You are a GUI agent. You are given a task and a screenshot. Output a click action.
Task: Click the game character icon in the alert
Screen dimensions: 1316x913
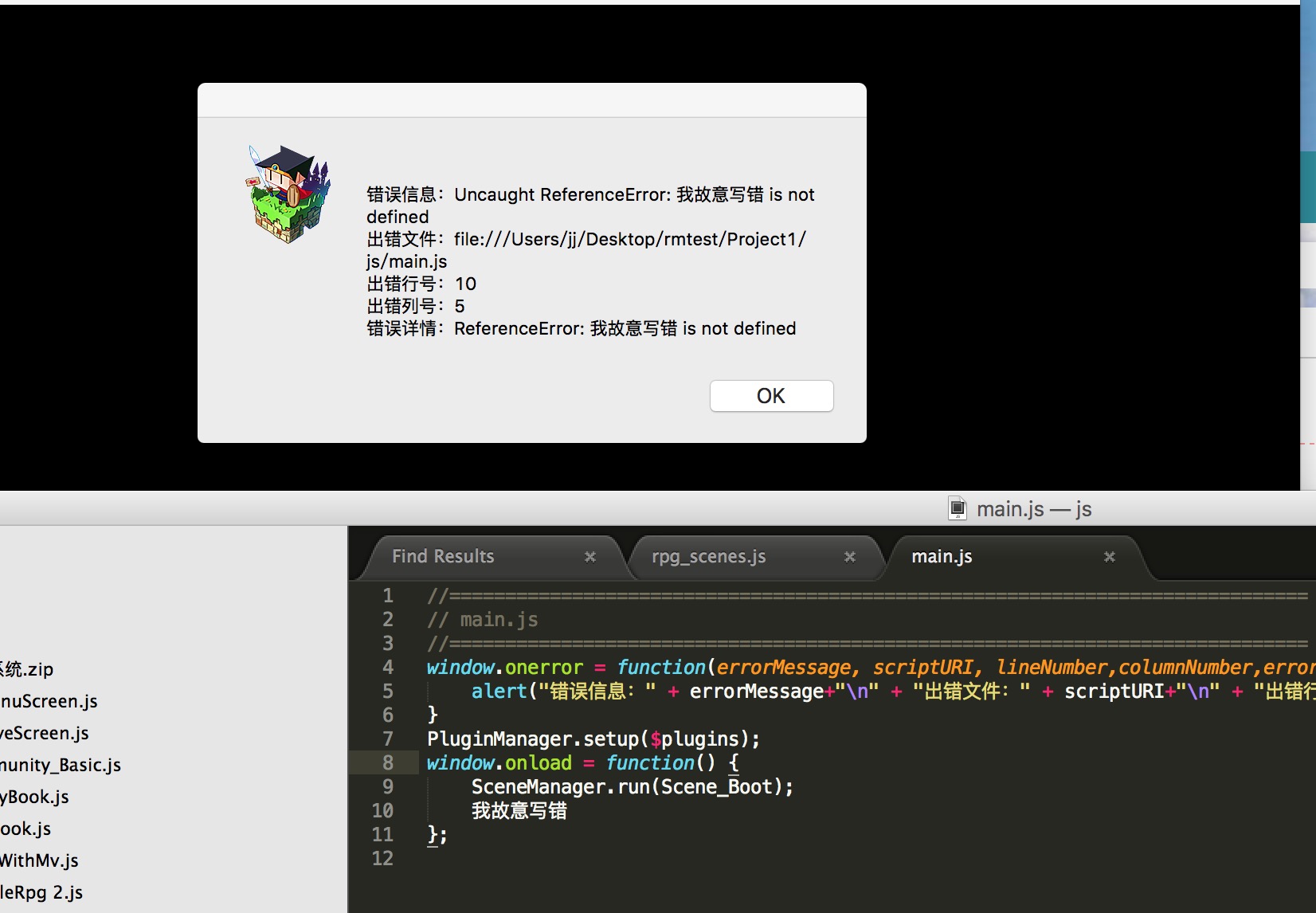tap(289, 194)
